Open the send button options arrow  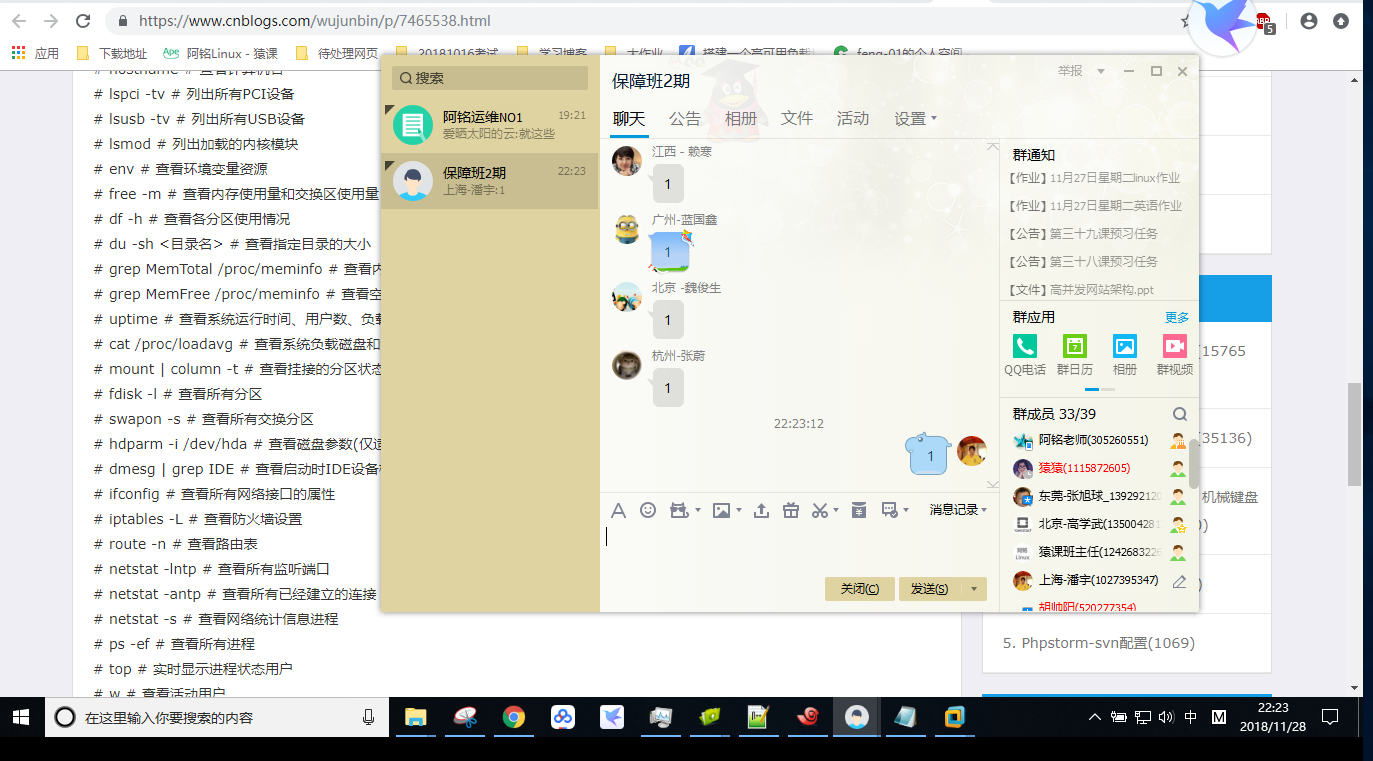point(974,589)
